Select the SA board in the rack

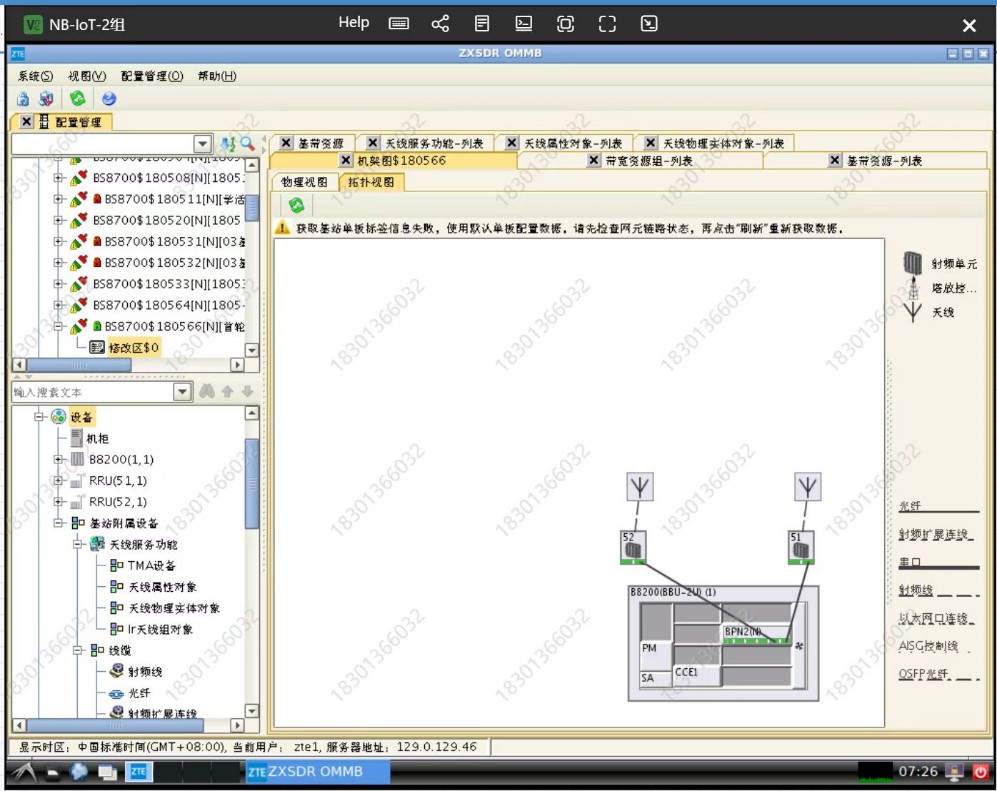pyautogui.click(x=656, y=678)
